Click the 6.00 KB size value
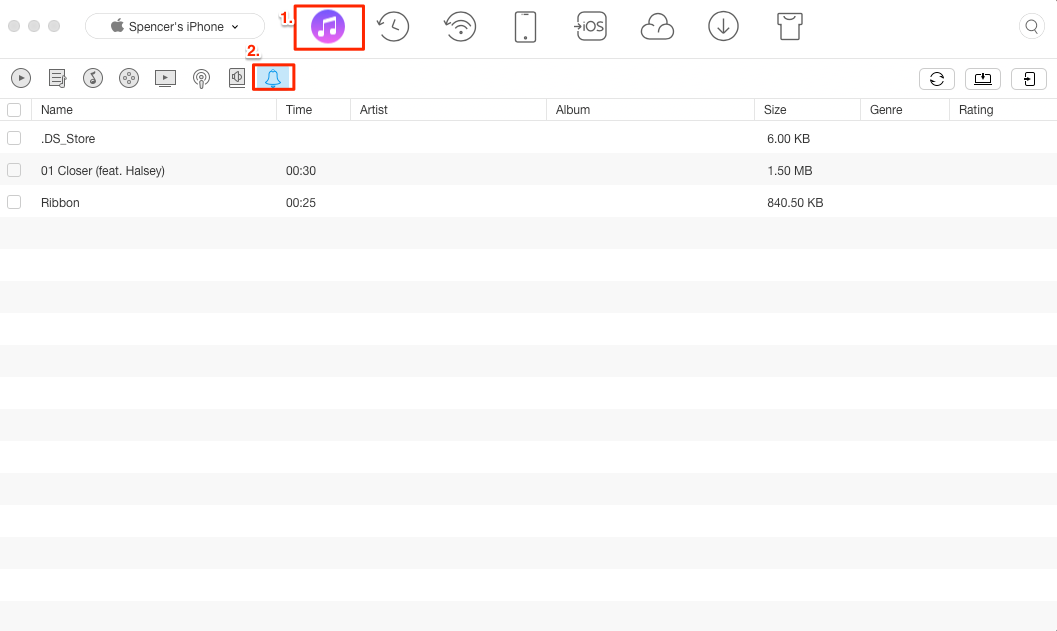This screenshot has width=1057, height=631. 788,139
